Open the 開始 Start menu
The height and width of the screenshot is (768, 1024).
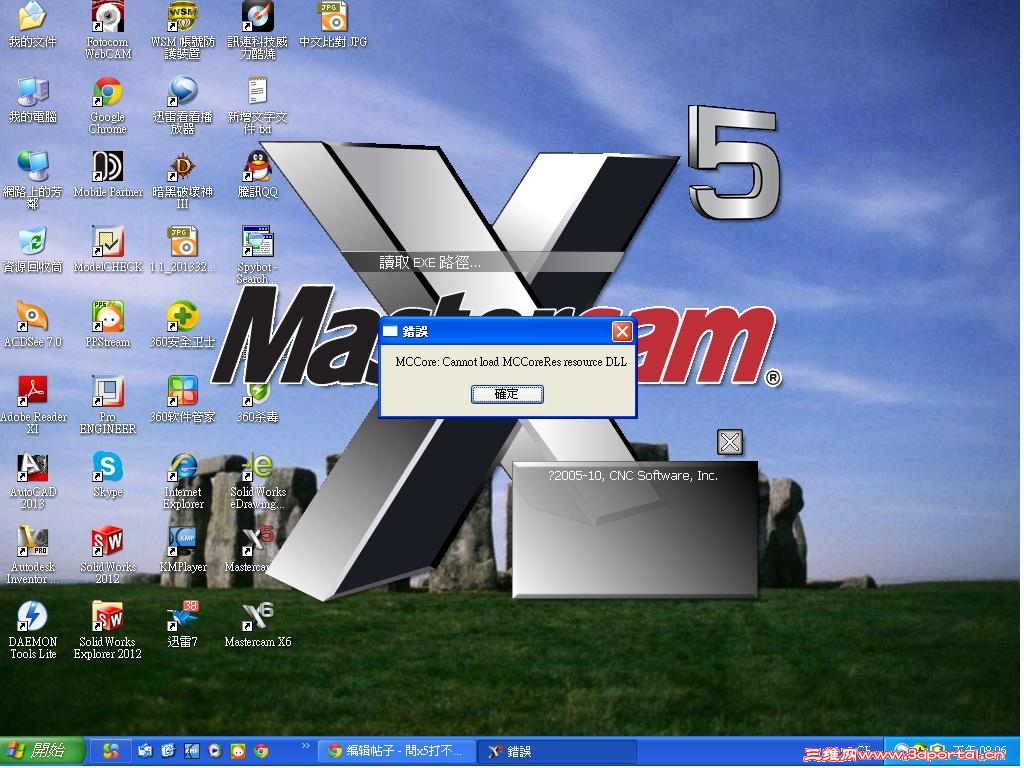coord(42,751)
